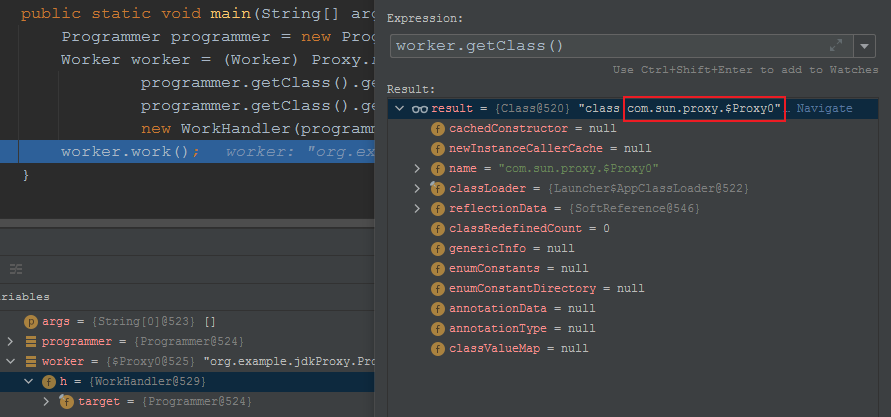Select the cachedConstructor = null row
891x417 pixels.
coord(633,129)
